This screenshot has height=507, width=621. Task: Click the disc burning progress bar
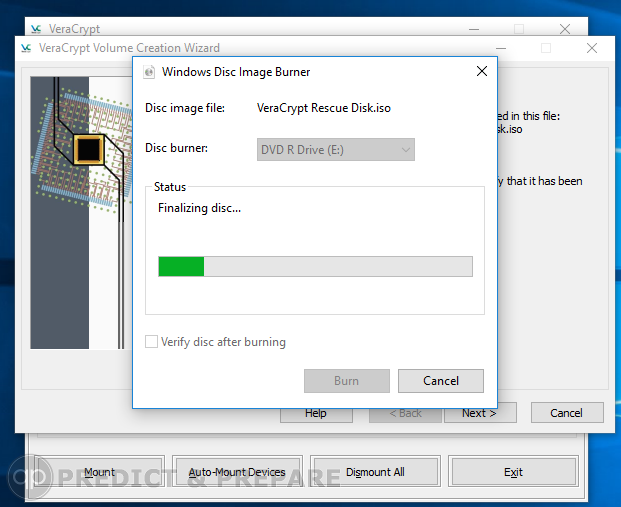click(x=315, y=266)
